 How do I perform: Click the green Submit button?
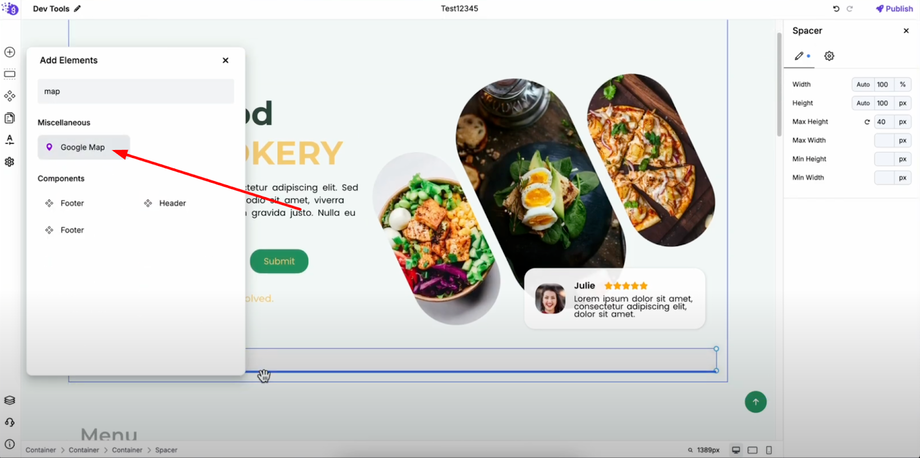click(279, 261)
